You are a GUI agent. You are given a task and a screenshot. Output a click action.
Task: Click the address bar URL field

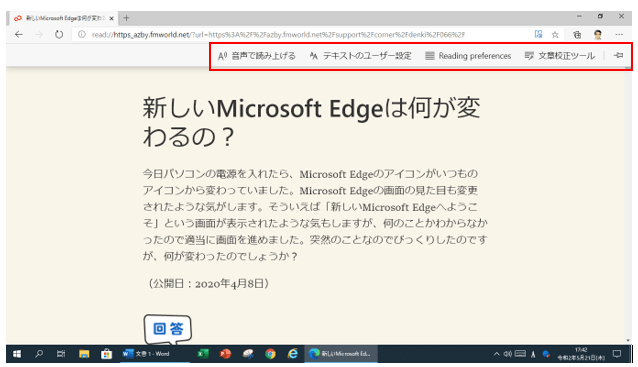278,35
